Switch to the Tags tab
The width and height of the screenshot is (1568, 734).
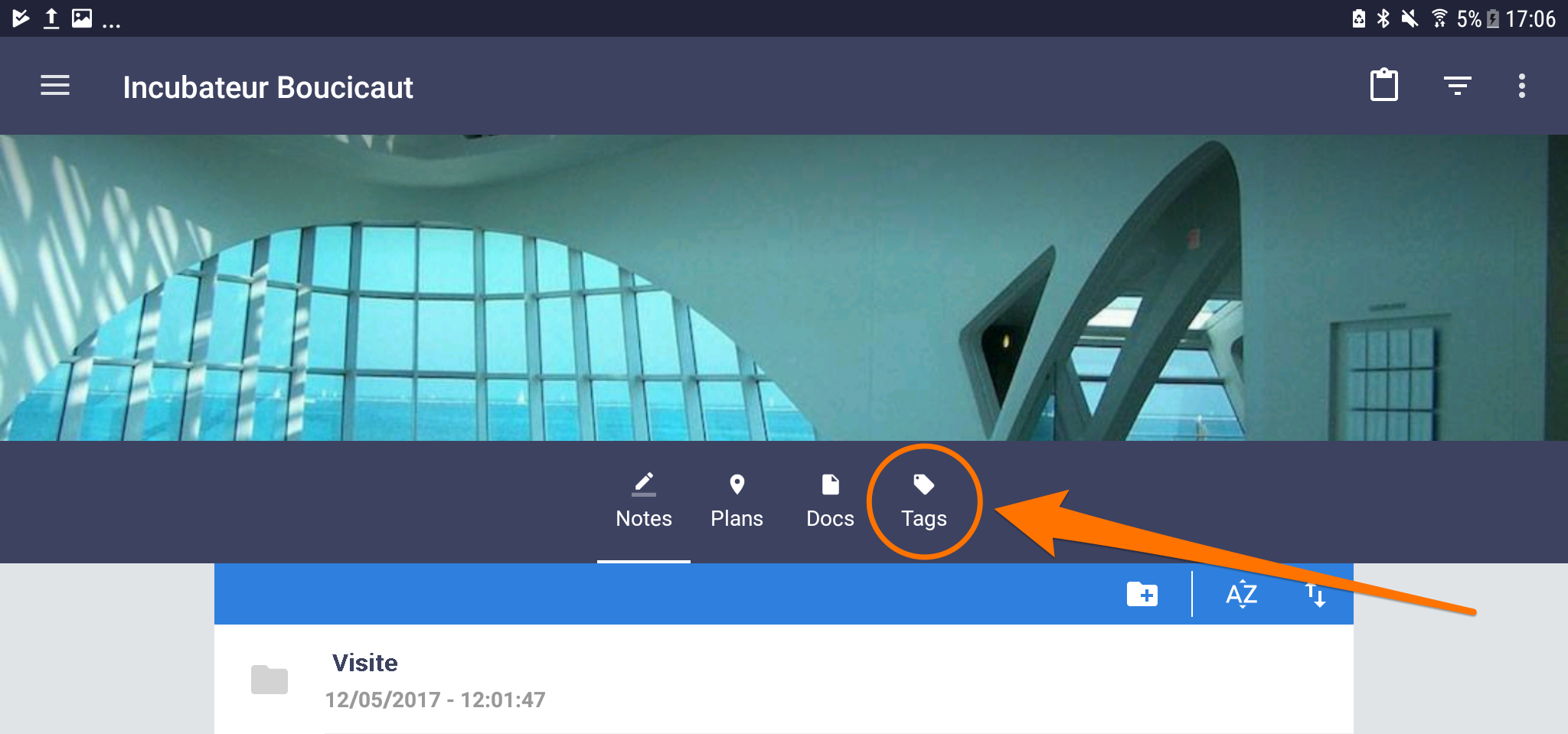click(x=924, y=502)
